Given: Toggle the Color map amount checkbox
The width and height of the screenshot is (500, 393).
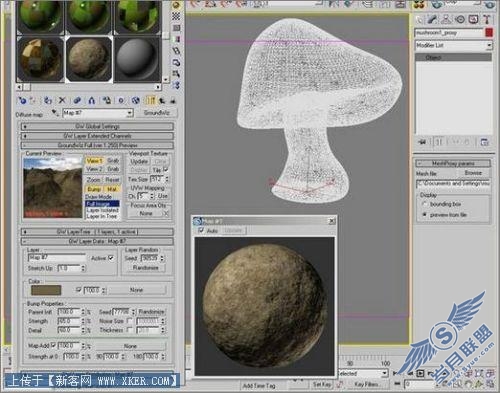Looking at the screenshot, I should tap(78, 290).
